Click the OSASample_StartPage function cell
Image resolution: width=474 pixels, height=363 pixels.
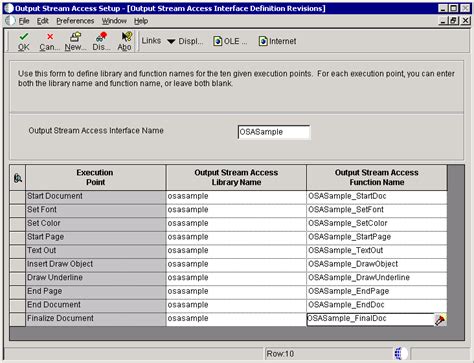[x=377, y=238]
